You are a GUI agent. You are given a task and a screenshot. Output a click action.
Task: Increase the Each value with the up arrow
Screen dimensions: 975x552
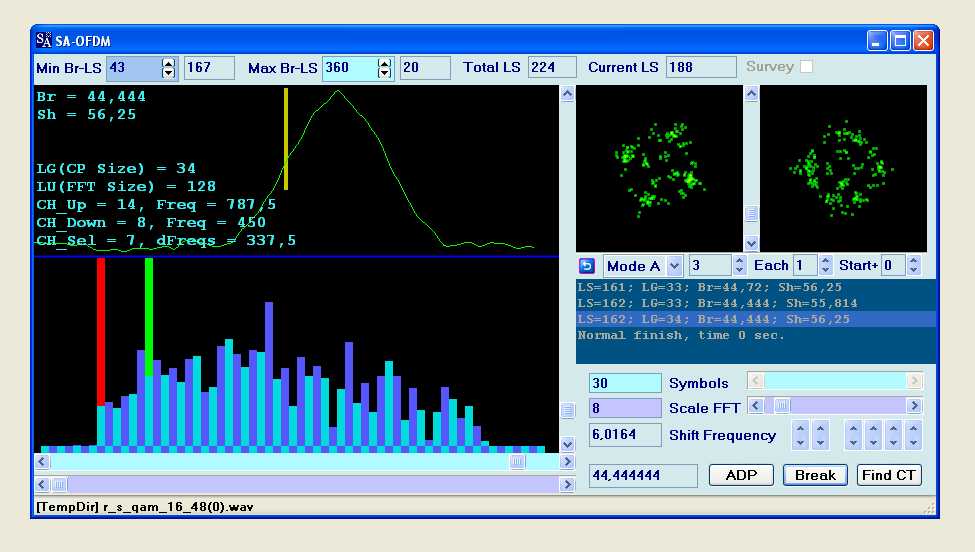pos(825,261)
